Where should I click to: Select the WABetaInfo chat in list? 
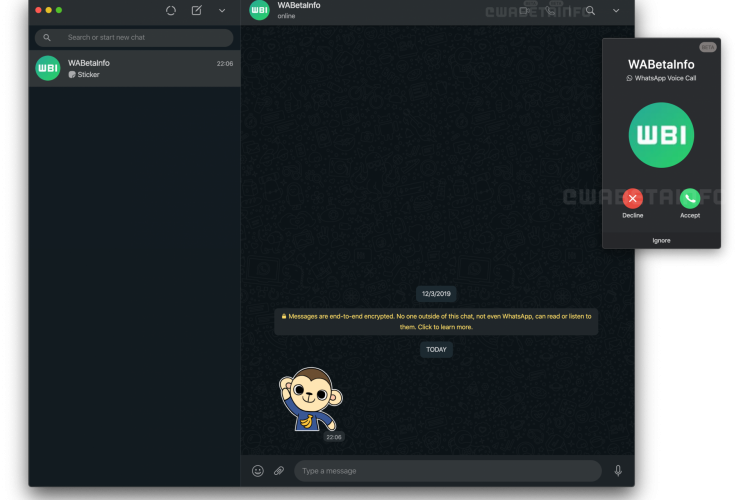(135, 68)
